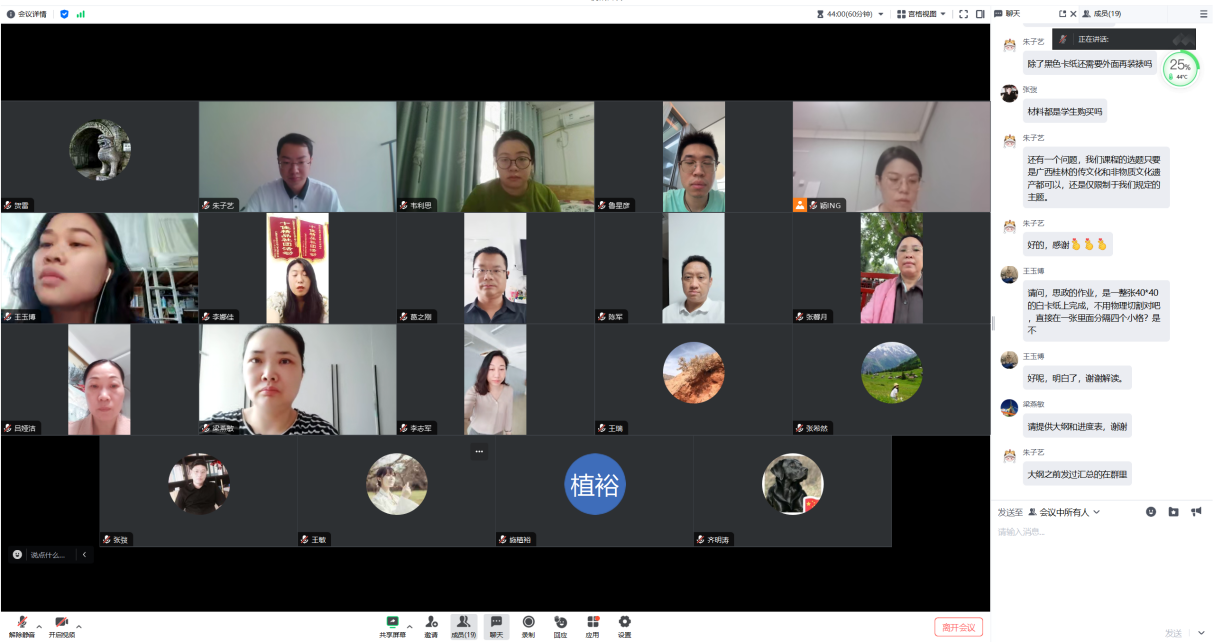Click 会议详情 meeting details
The width and height of the screenshot is (1214, 642).
click(x=27, y=14)
